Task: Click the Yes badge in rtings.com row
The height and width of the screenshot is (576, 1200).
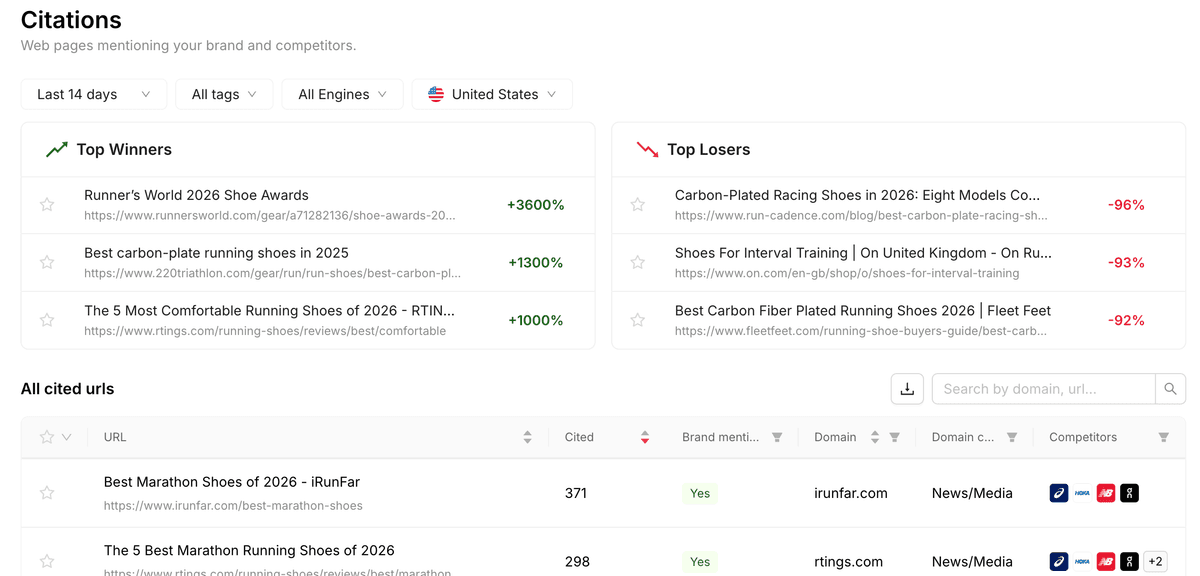Action: (x=700, y=561)
